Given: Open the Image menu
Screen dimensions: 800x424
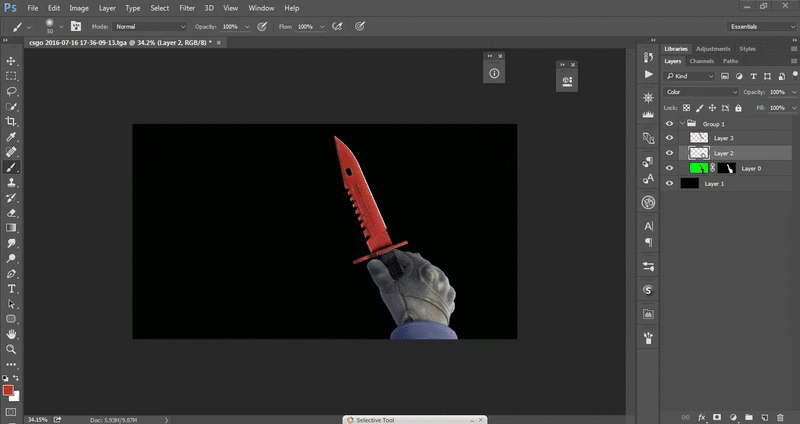Looking at the screenshot, I should 79,8.
